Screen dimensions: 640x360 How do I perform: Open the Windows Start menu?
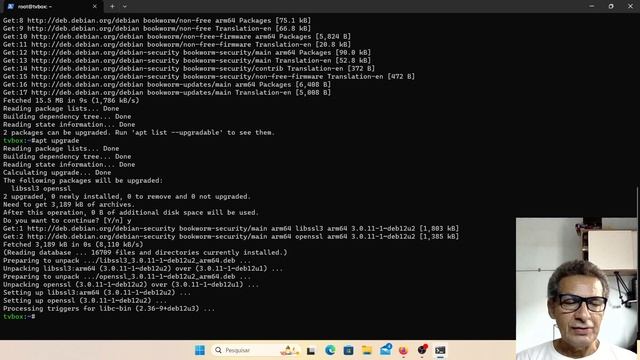click(200, 350)
